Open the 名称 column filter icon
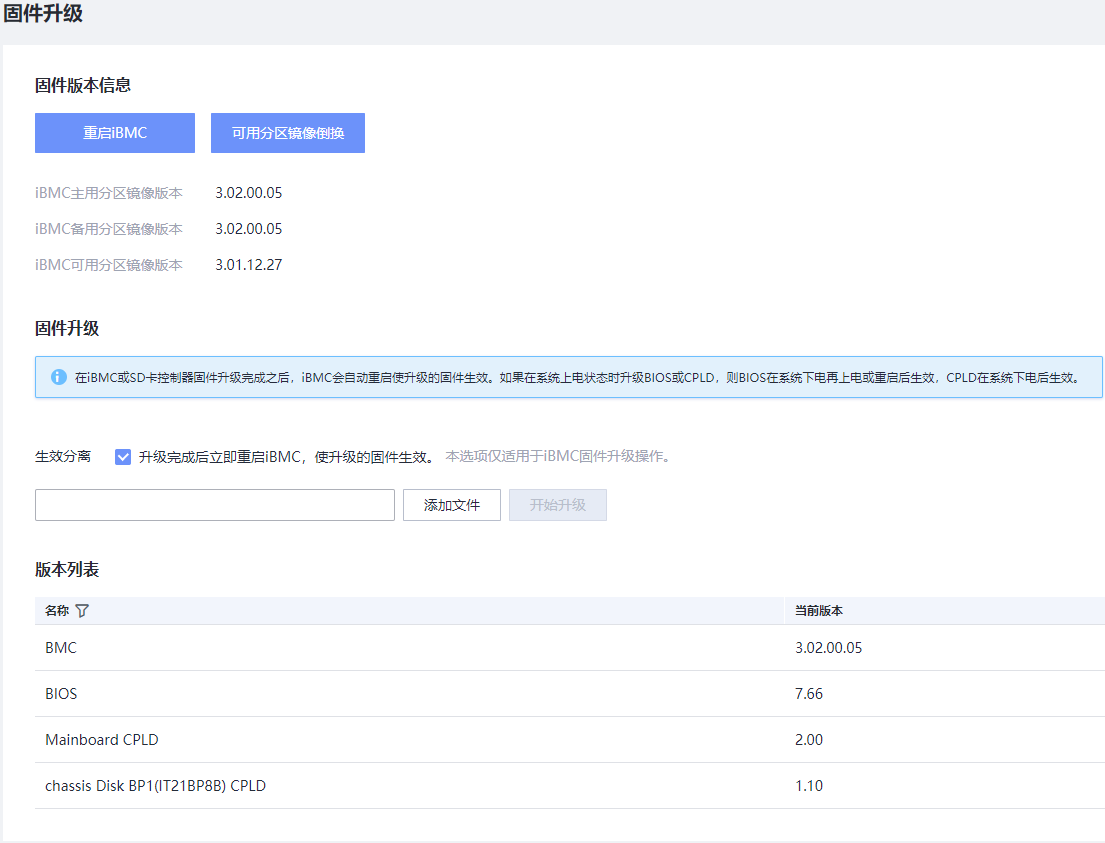Viewport: 1105px width, 843px height. (x=82, y=610)
